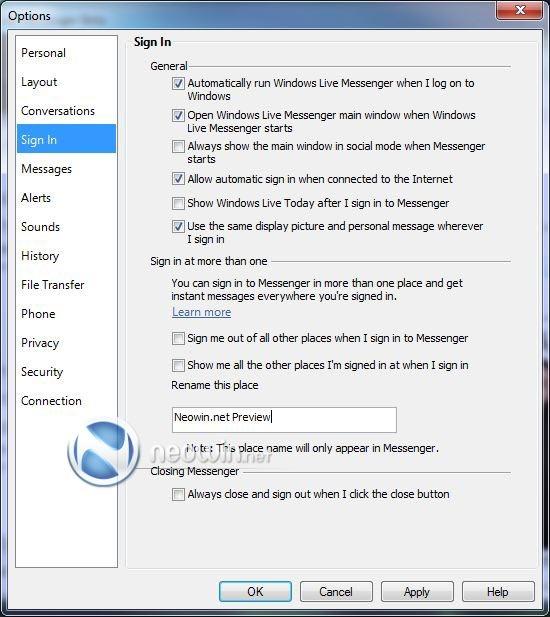This screenshot has width=550, height=617.
Task: Open the Security category
Action: click(66, 372)
